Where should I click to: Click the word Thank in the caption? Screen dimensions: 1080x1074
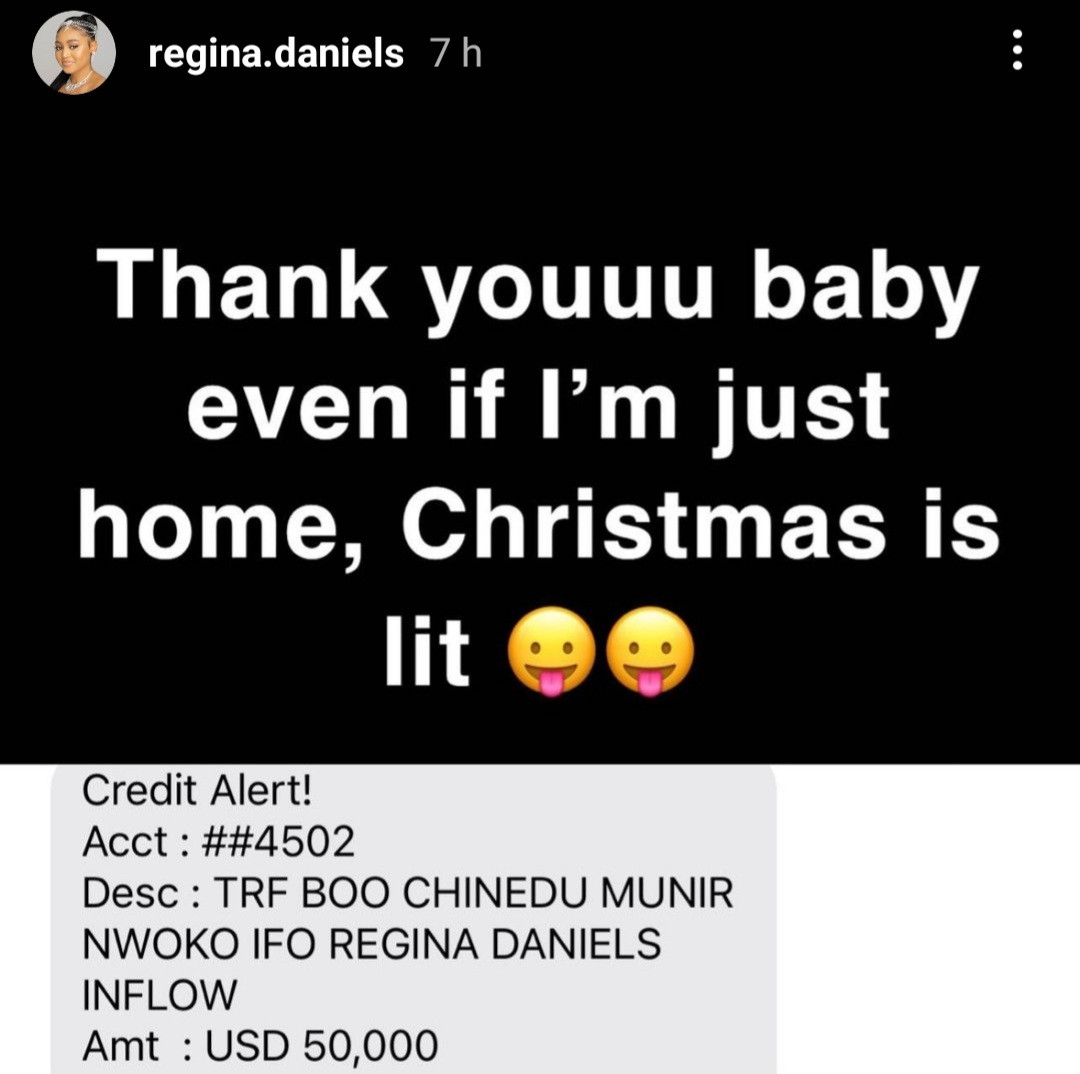click(x=242, y=284)
